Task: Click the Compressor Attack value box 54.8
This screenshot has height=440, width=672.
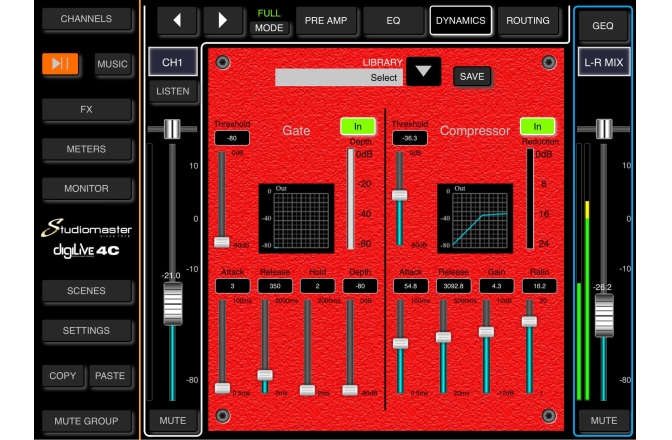Action: click(410, 286)
